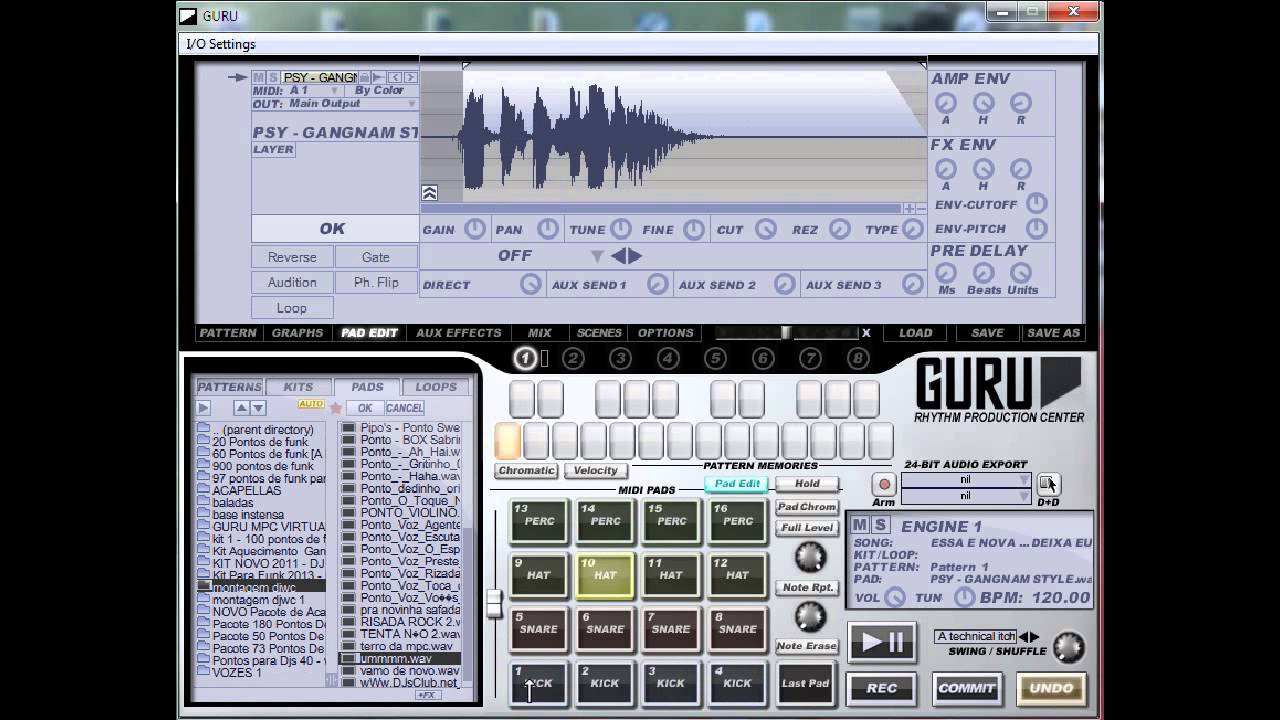
Task: Select the LOOPS browser tab
Action: pyautogui.click(x=436, y=387)
